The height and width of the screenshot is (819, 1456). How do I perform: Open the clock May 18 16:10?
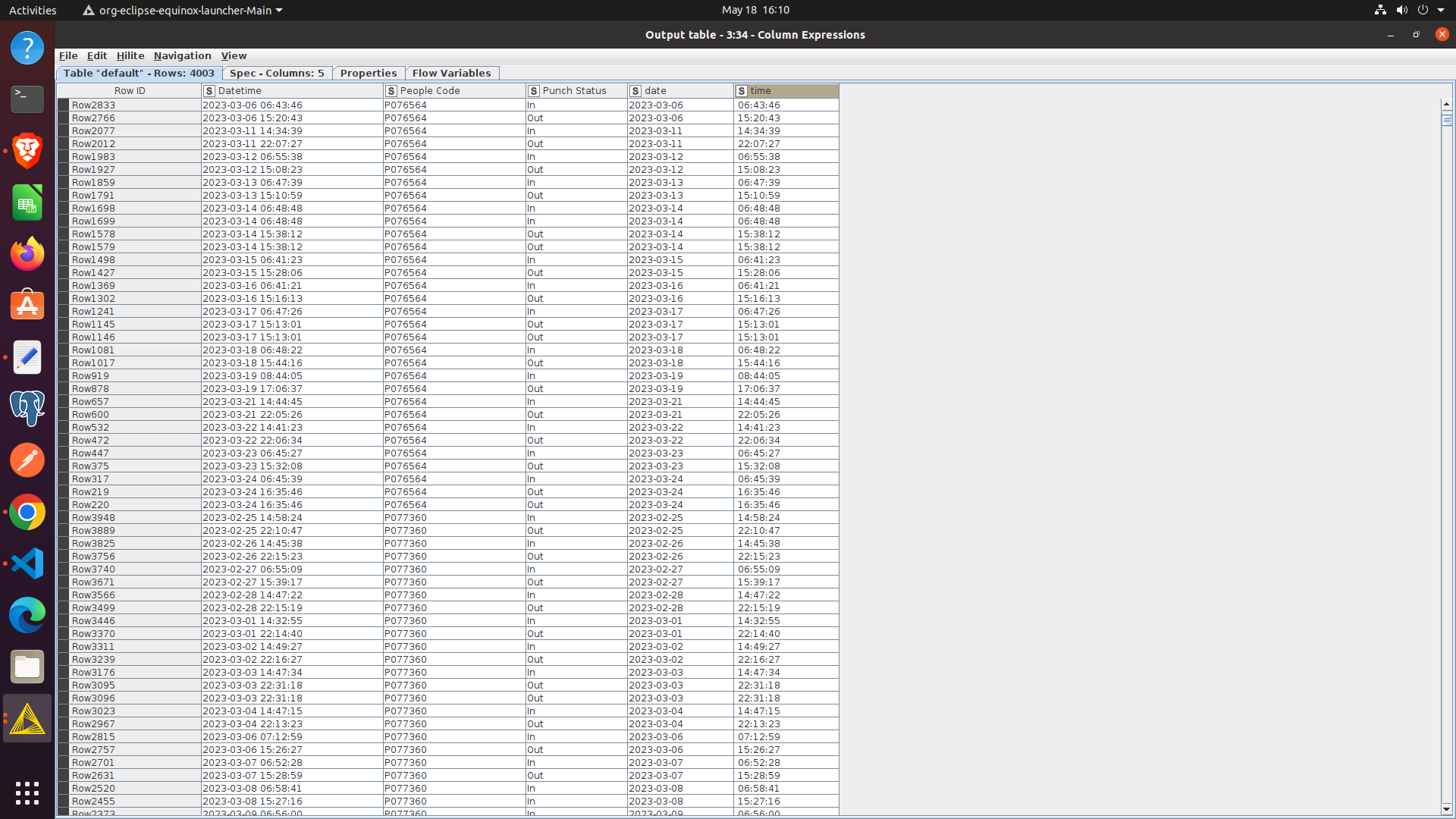[755, 10]
